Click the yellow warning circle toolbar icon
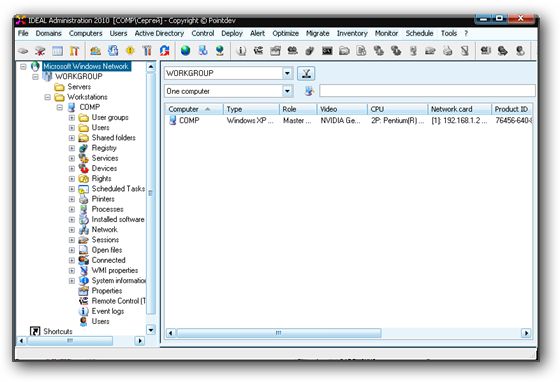The image size is (560, 382). [130, 51]
